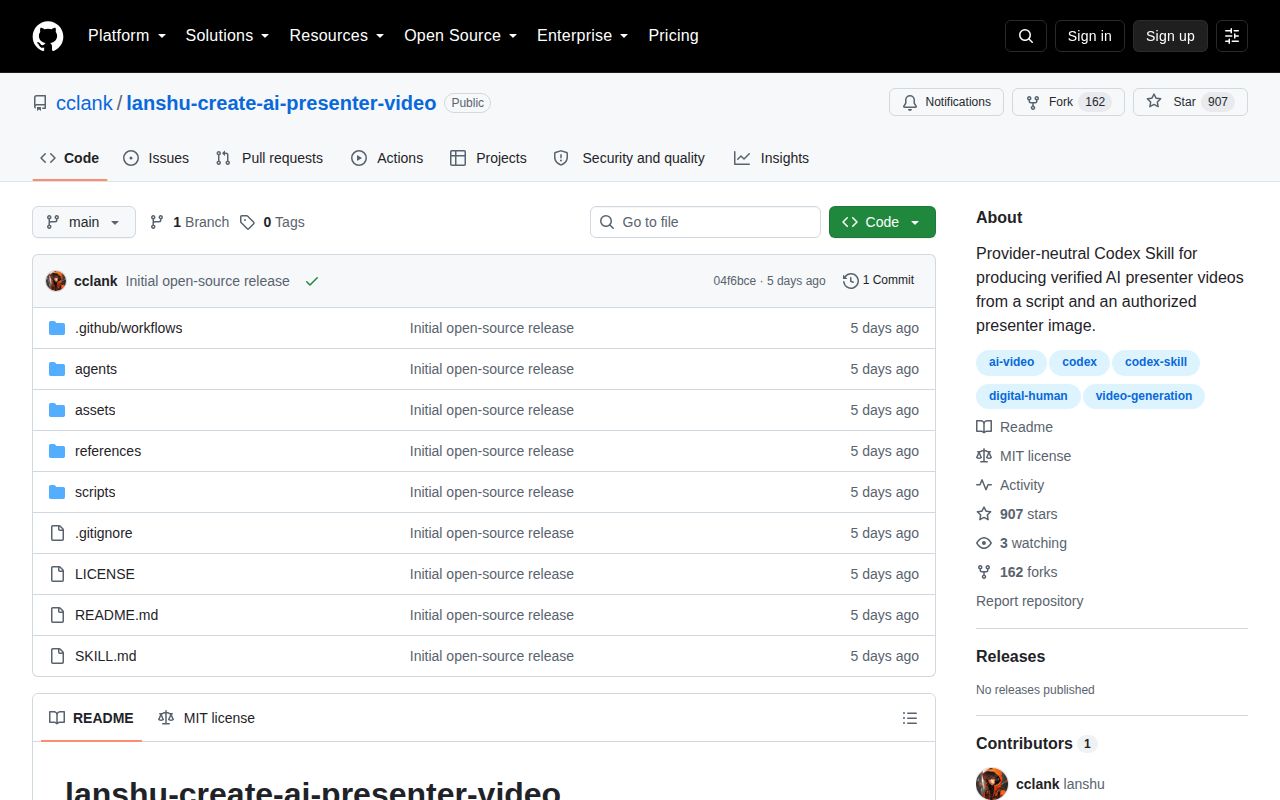This screenshot has height=800, width=1280.
Task: Open the search magnifier icon
Action: pos(1026,36)
